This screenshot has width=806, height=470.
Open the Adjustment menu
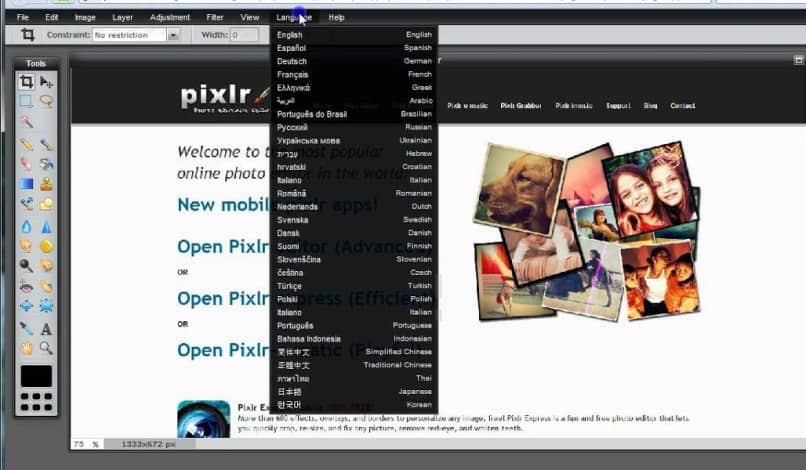170,17
